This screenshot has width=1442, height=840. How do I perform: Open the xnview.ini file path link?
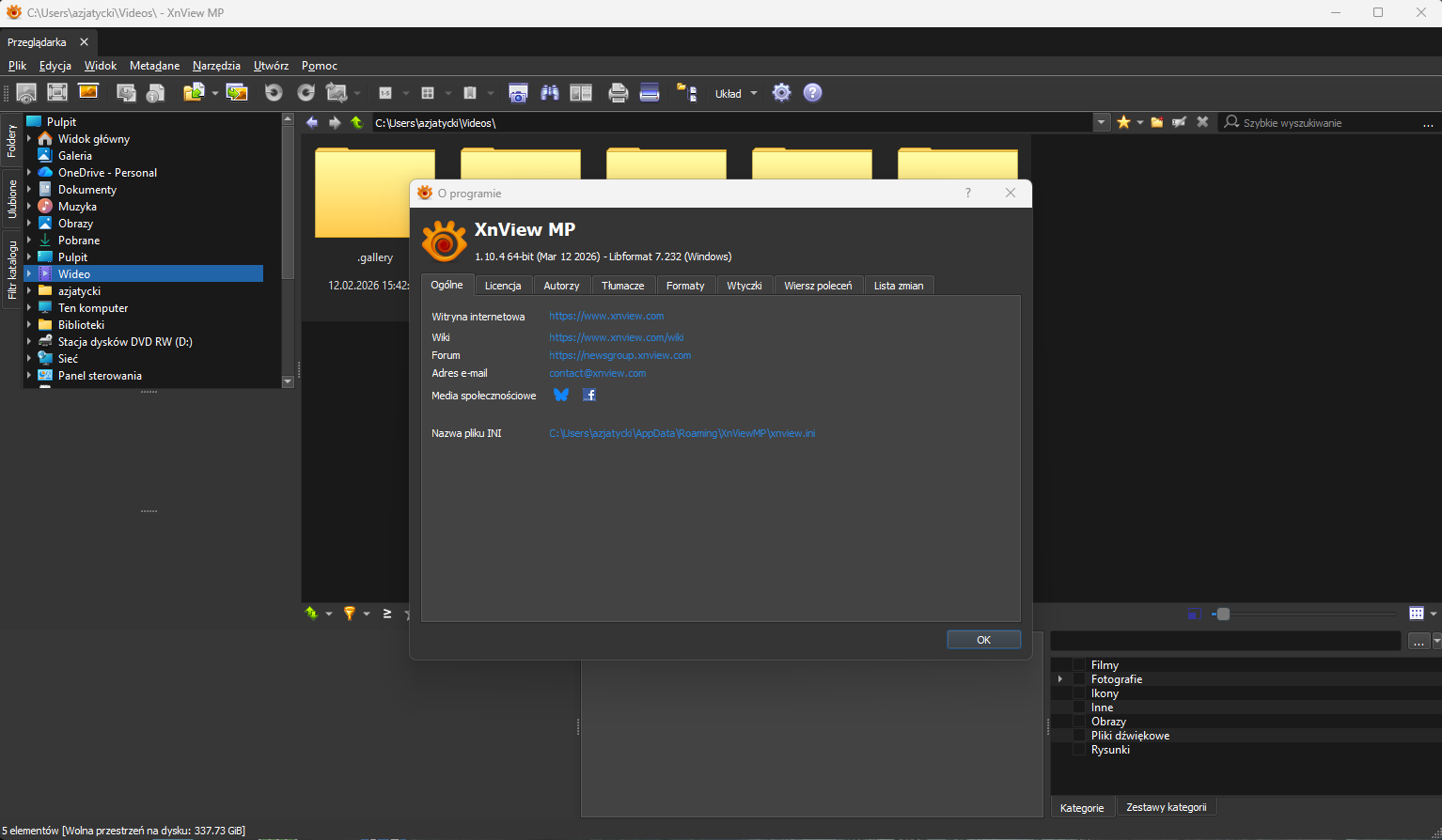coord(682,433)
